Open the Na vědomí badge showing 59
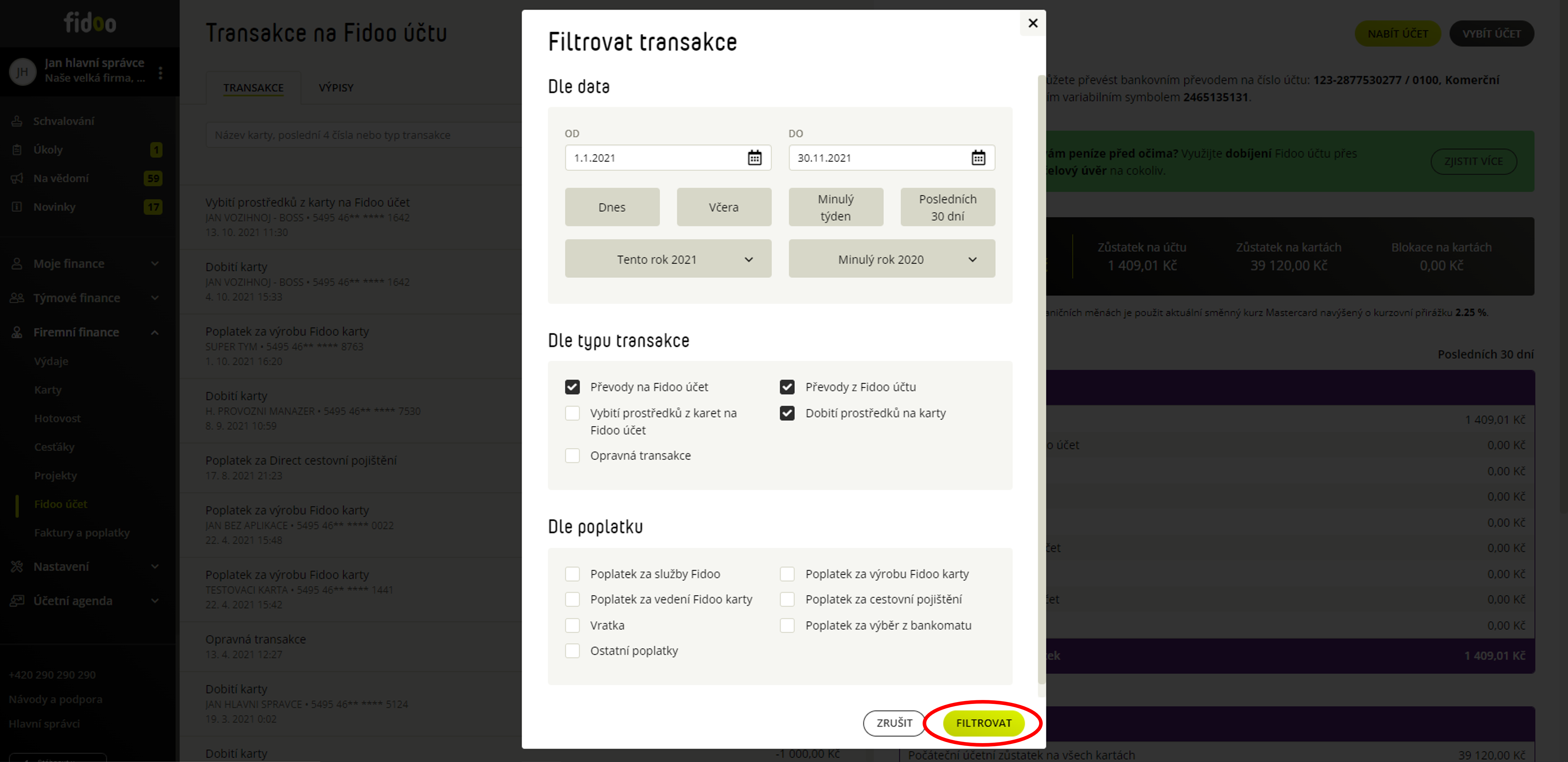The image size is (1568, 762). [x=153, y=178]
